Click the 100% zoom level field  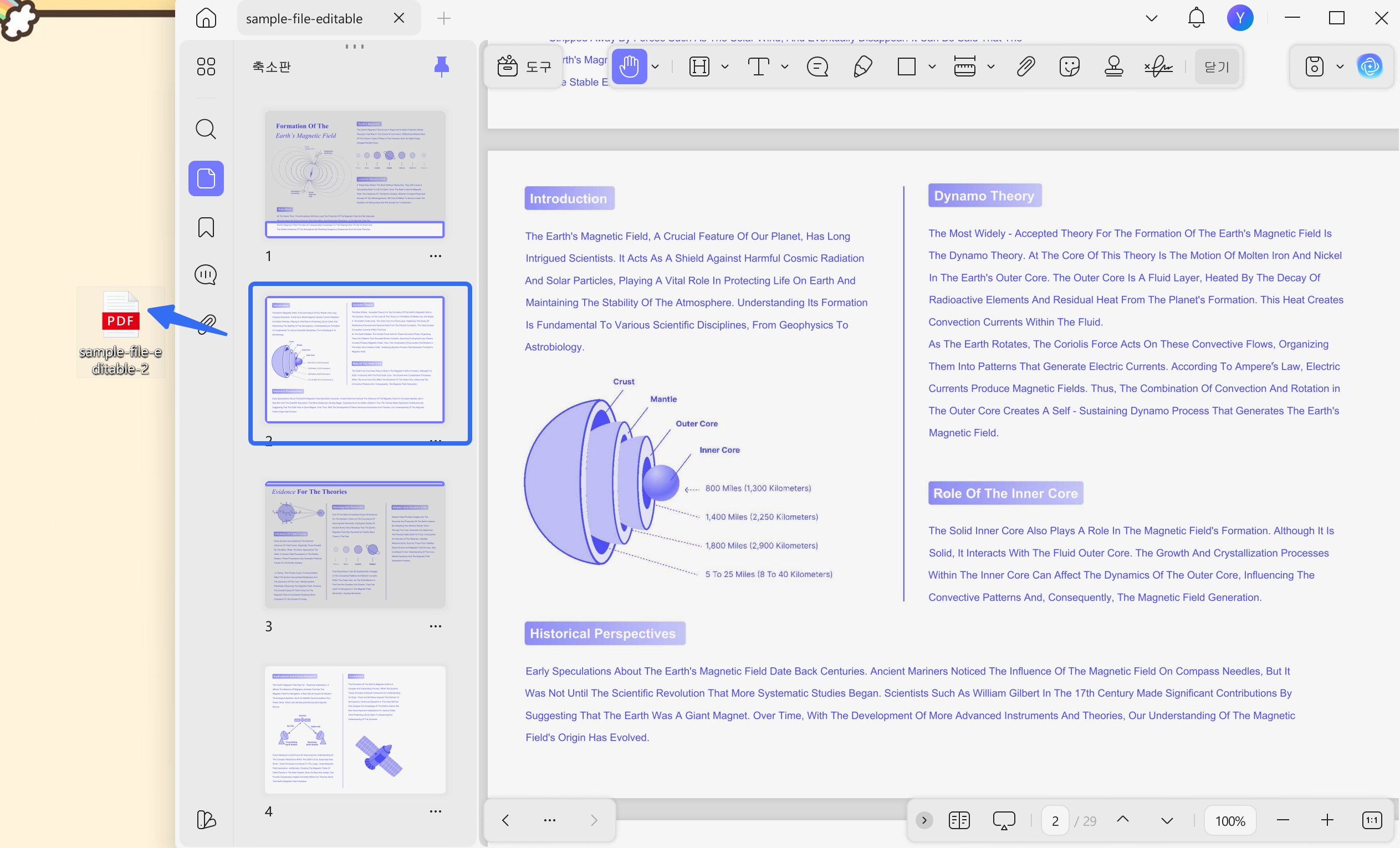coord(1229,820)
